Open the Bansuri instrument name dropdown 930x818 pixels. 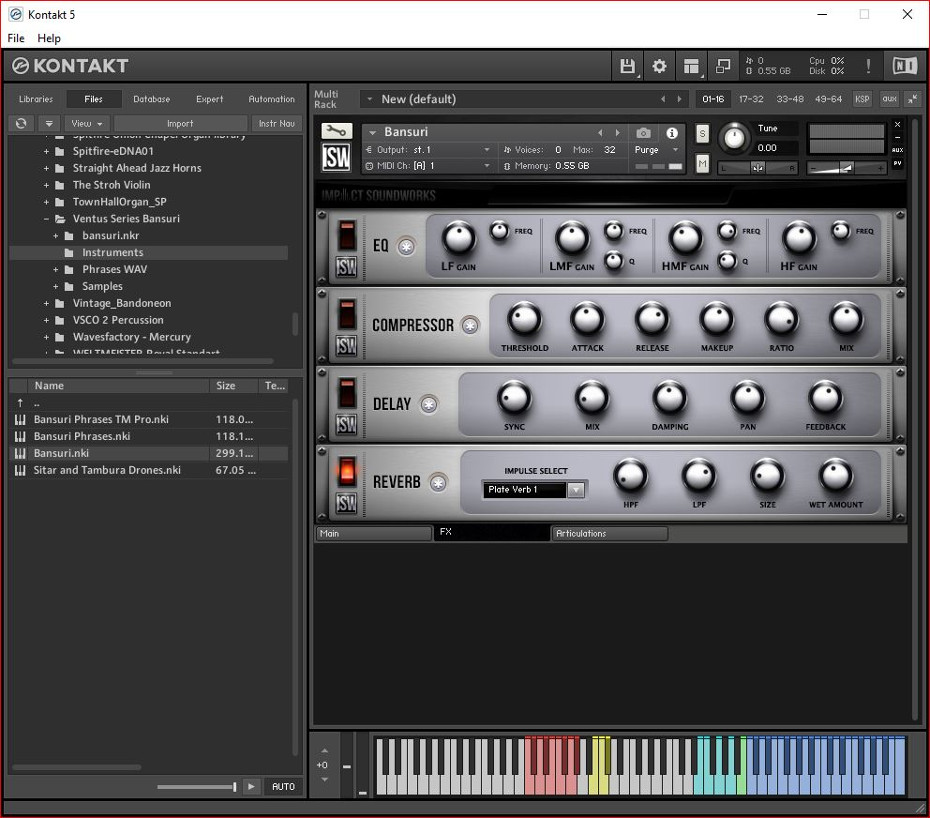(373, 132)
